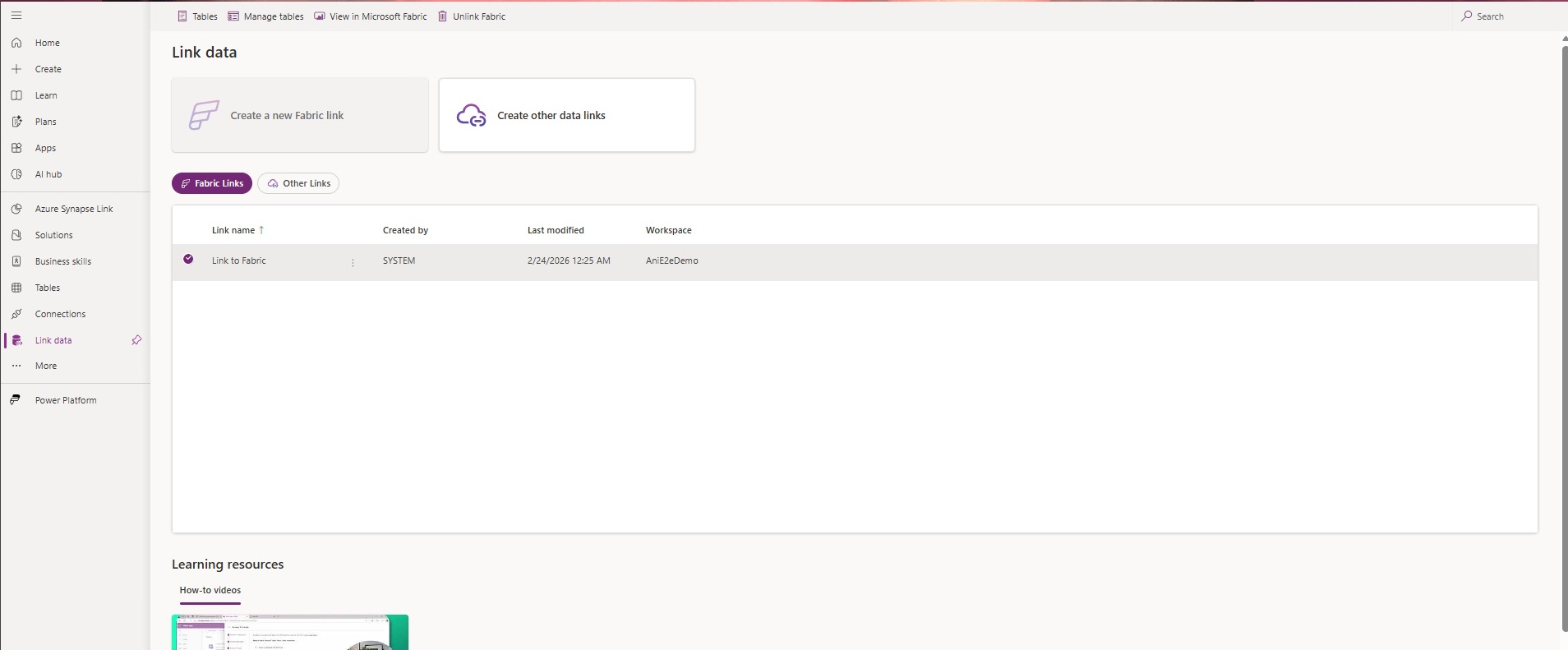Select View in Microsoft Fabric
The image size is (1568, 650).
[371, 16]
